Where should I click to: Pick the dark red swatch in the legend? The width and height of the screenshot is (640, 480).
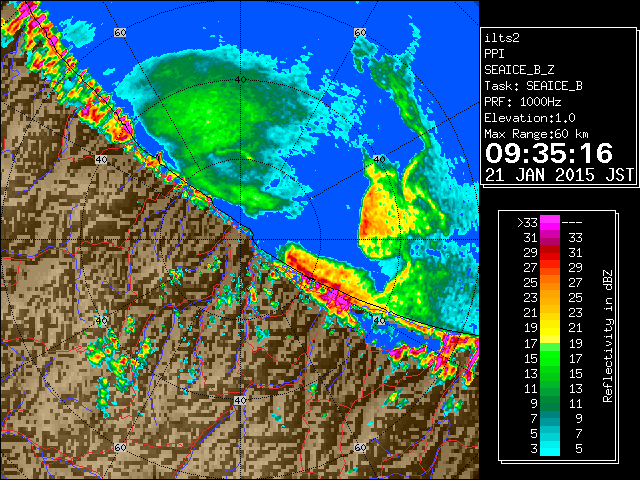(x=550, y=249)
